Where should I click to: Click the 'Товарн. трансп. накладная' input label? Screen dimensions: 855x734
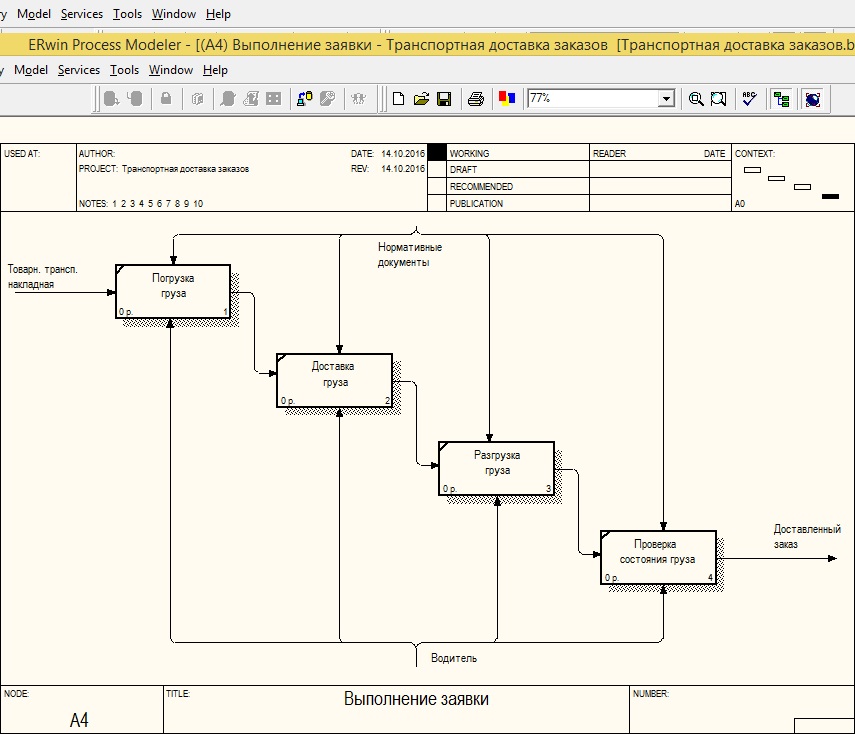42,276
